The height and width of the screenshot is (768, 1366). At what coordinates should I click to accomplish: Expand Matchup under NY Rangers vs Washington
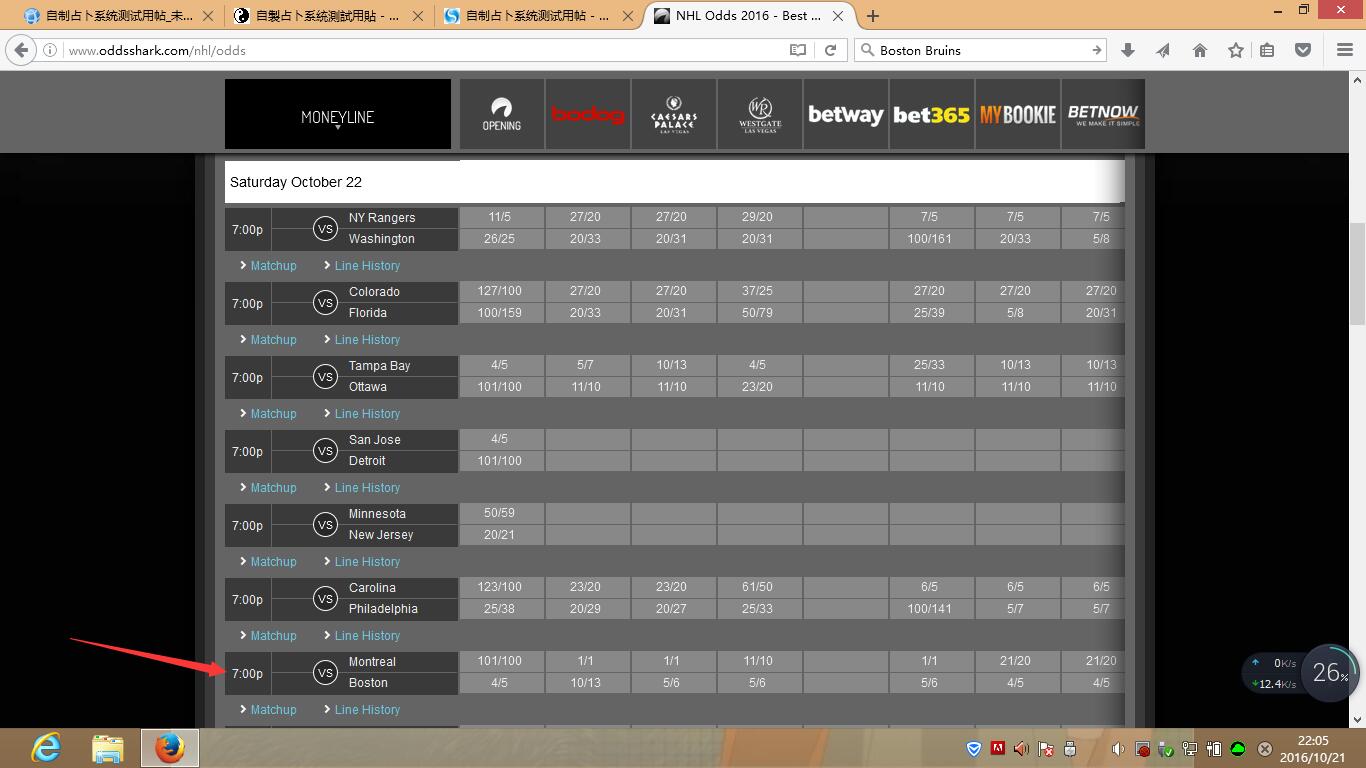pos(273,266)
